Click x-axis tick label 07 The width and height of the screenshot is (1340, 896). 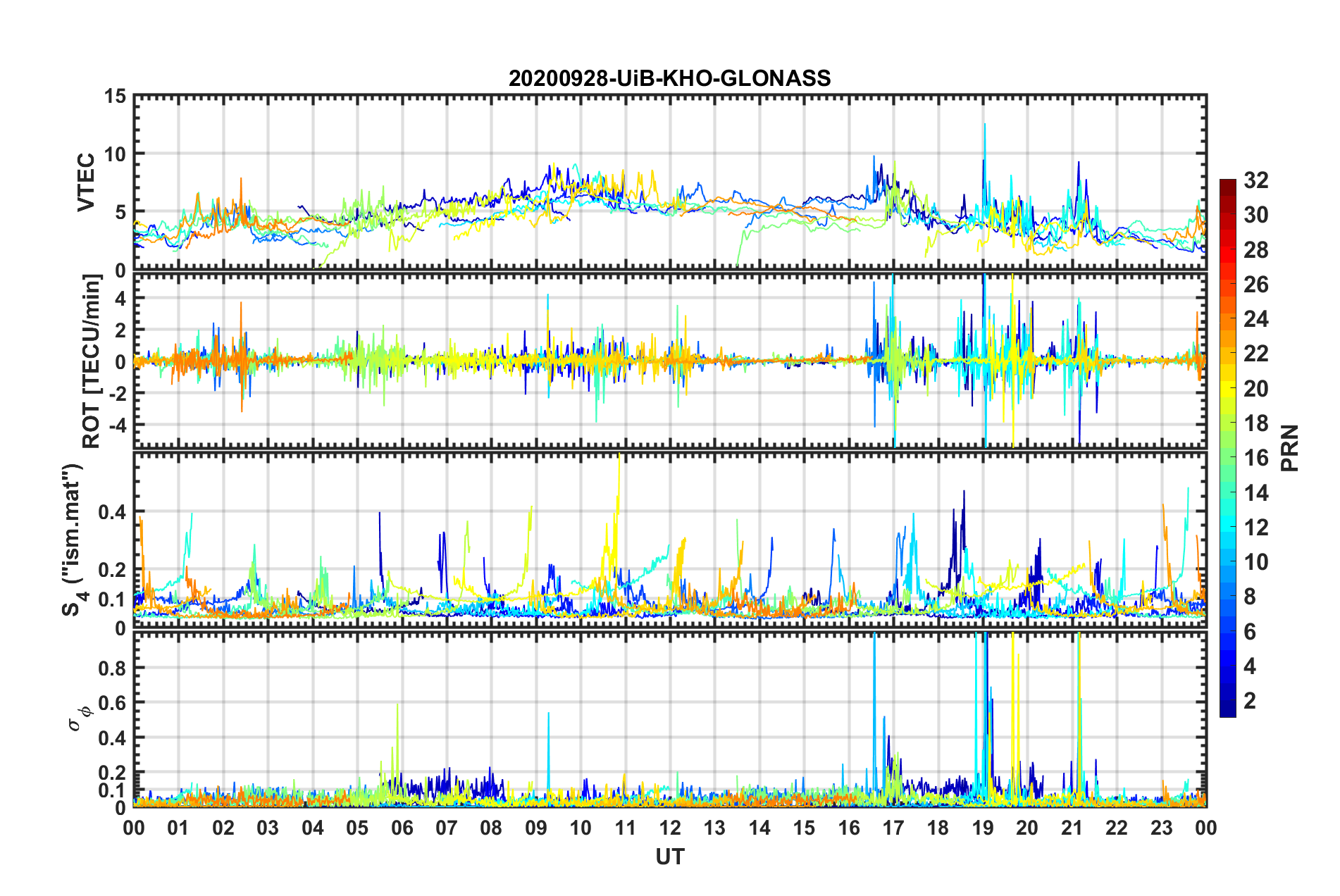pos(447,828)
